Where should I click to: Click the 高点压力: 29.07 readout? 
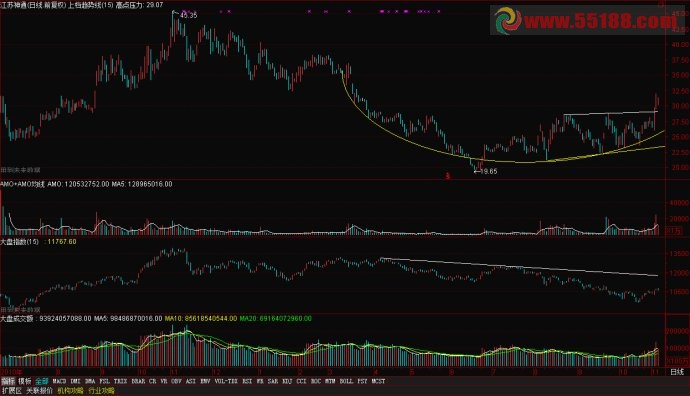pos(139,5)
